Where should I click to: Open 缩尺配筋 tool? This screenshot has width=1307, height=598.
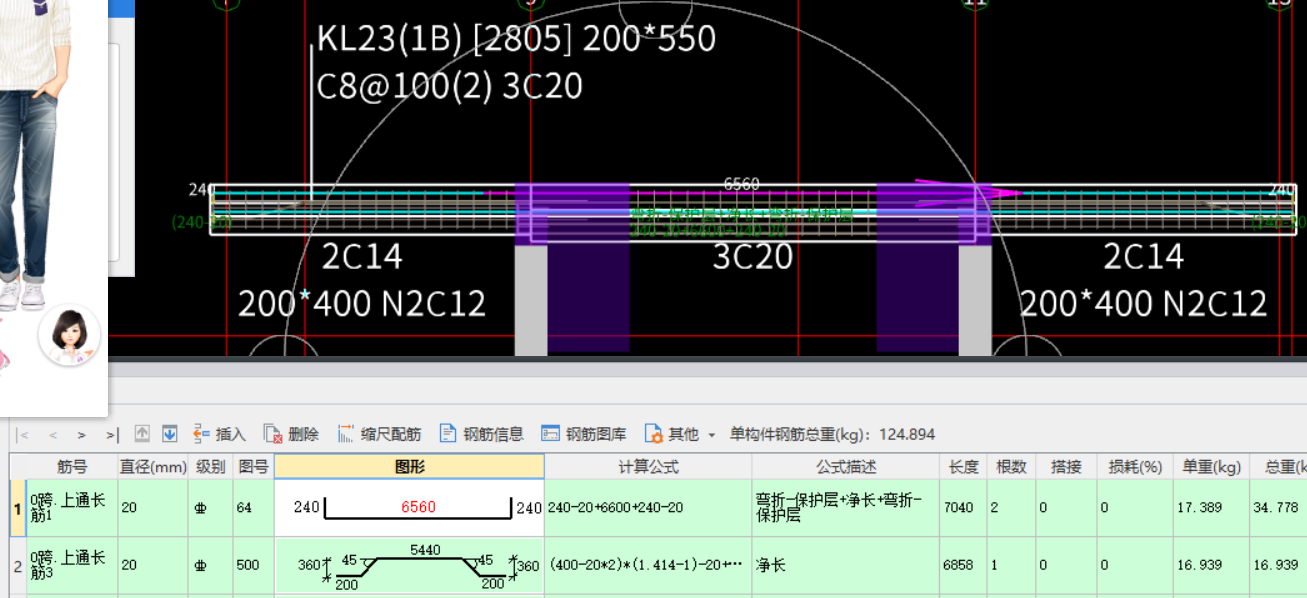379,434
